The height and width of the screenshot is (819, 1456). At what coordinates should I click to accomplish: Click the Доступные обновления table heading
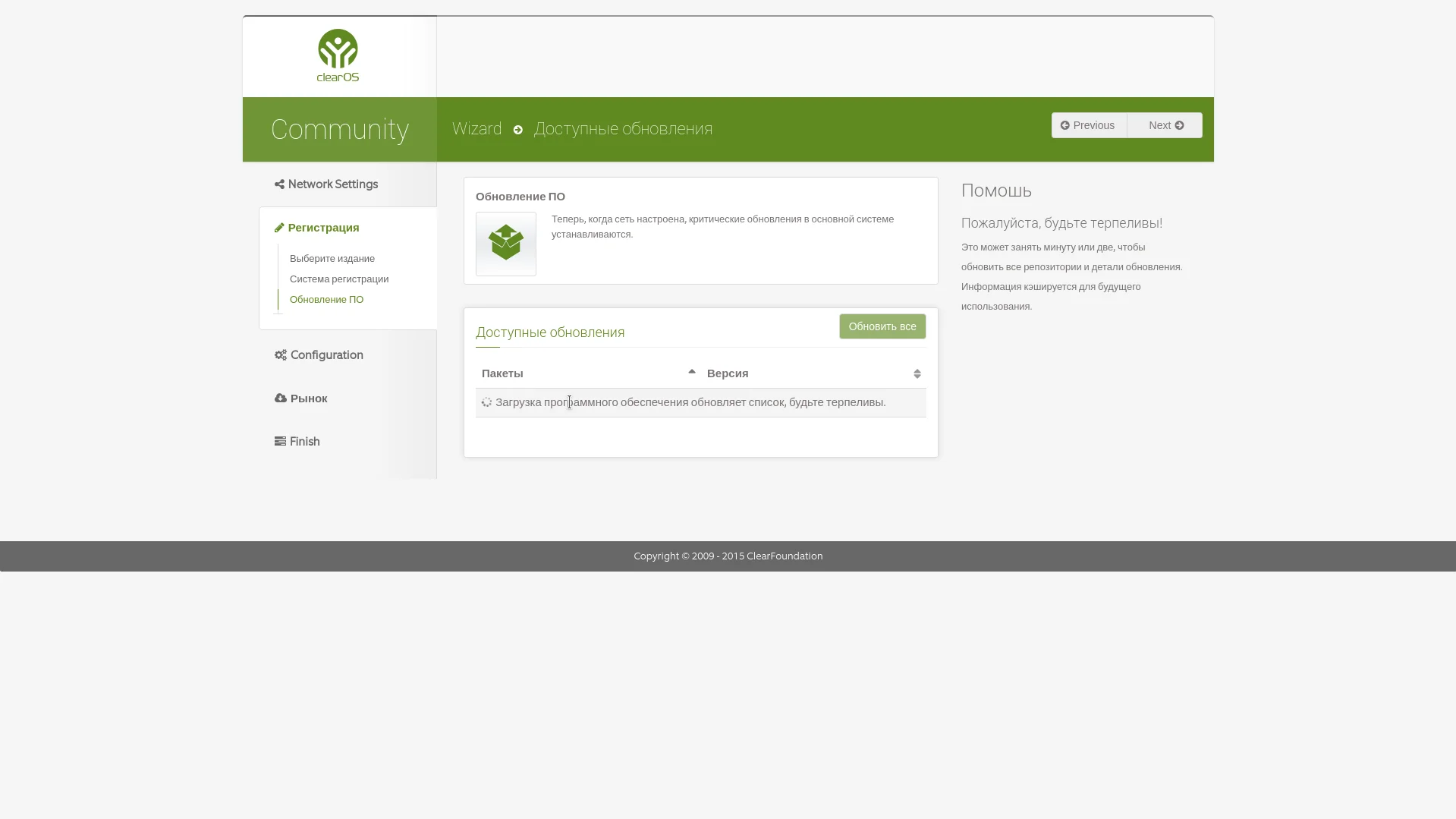pos(550,332)
